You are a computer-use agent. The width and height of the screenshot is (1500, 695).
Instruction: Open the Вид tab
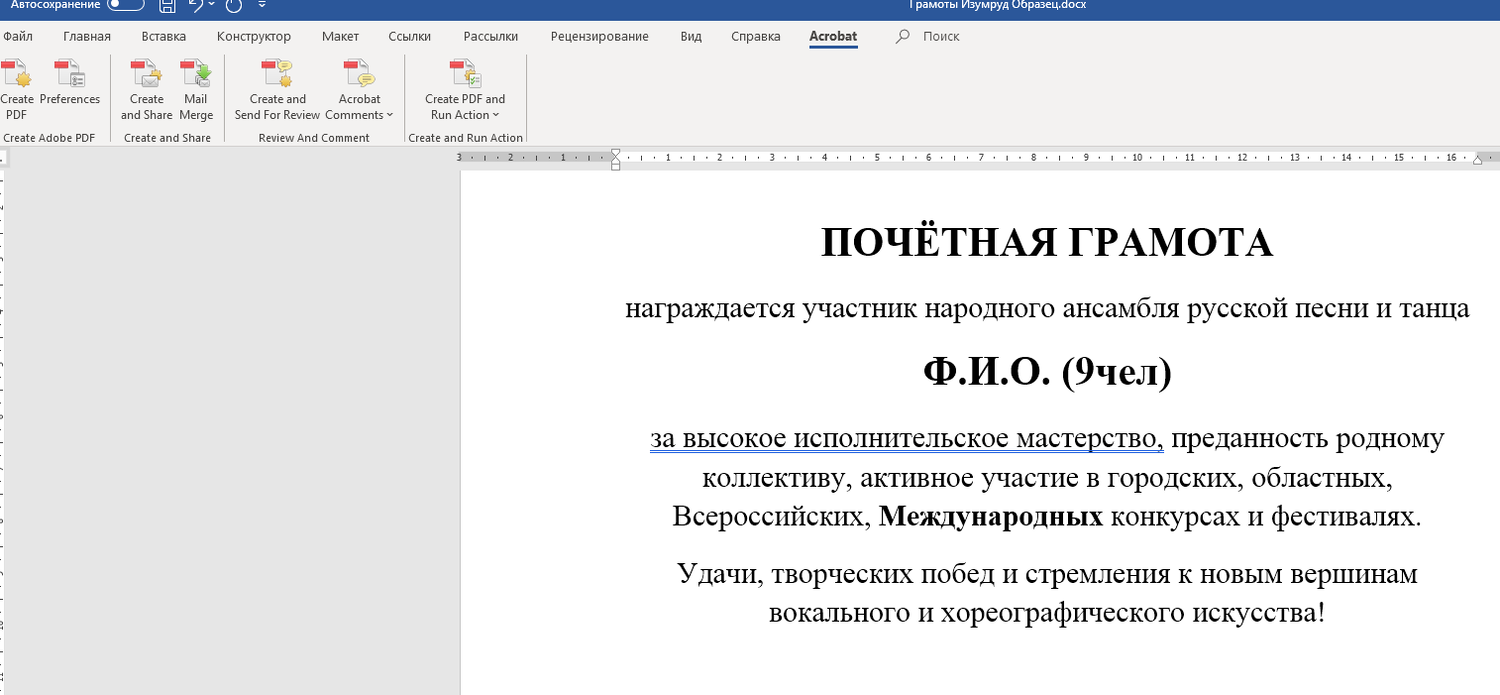pyautogui.click(x=691, y=36)
